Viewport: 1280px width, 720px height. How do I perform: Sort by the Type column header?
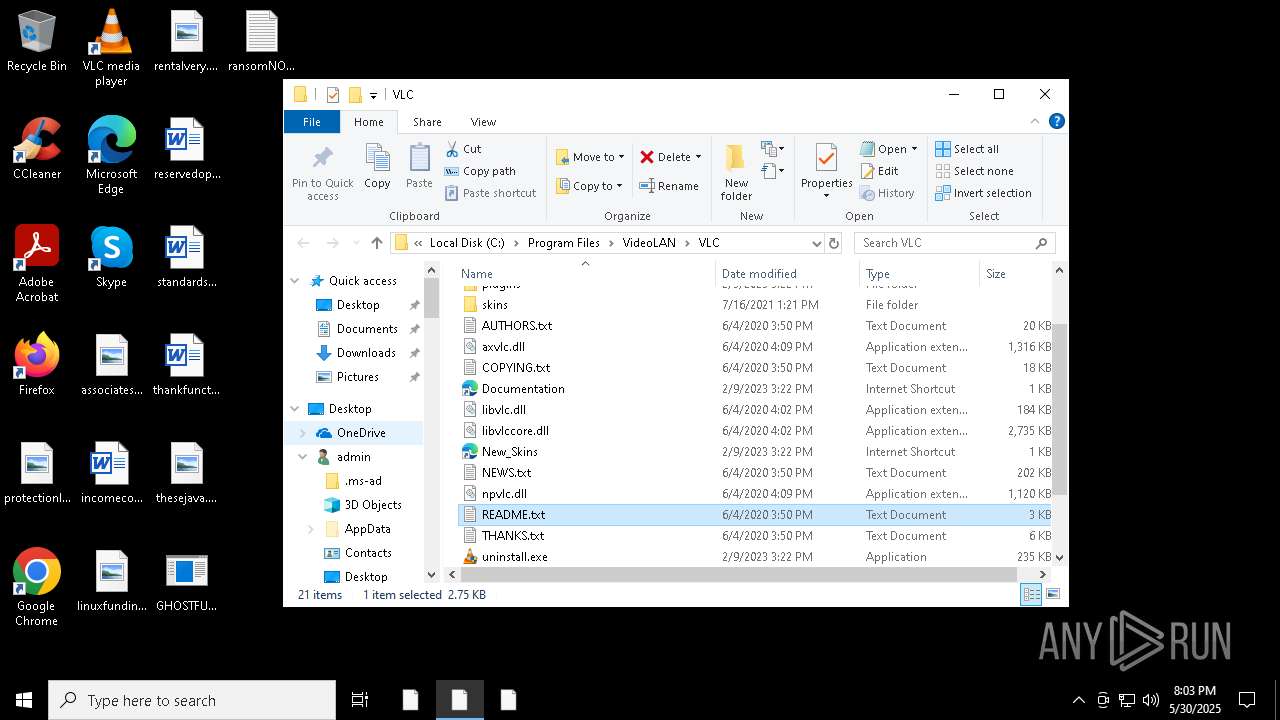[919, 274]
